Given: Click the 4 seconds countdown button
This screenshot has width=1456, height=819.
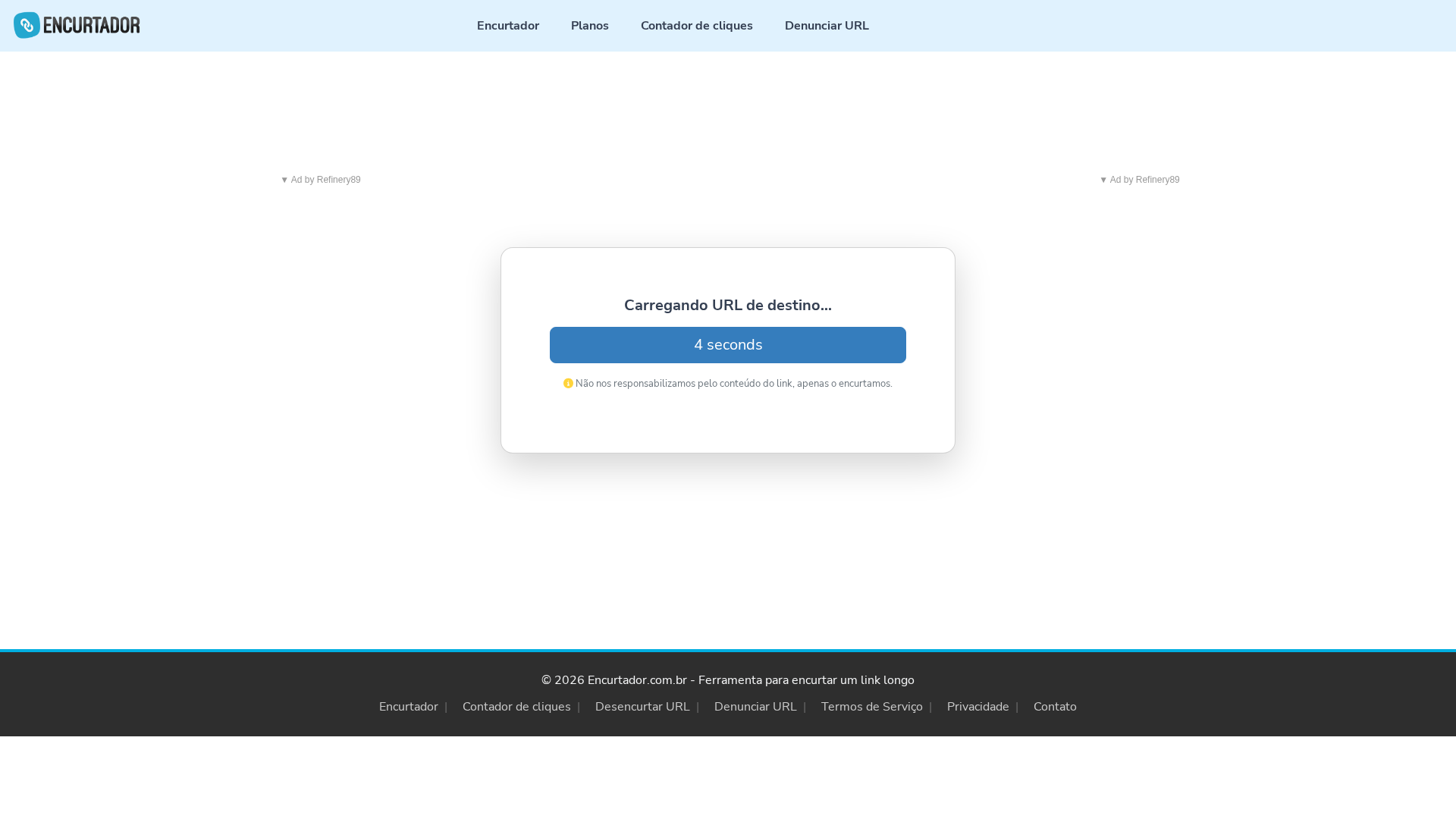Looking at the screenshot, I should click(728, 345).
